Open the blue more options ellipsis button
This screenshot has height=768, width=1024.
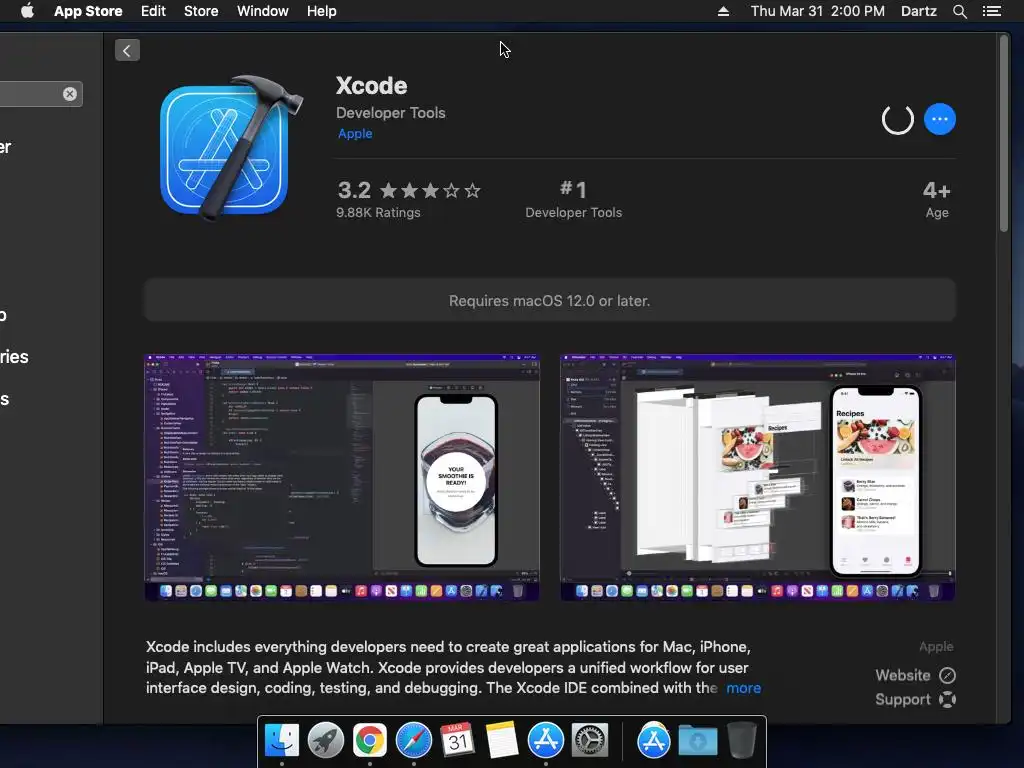point(939,119)
